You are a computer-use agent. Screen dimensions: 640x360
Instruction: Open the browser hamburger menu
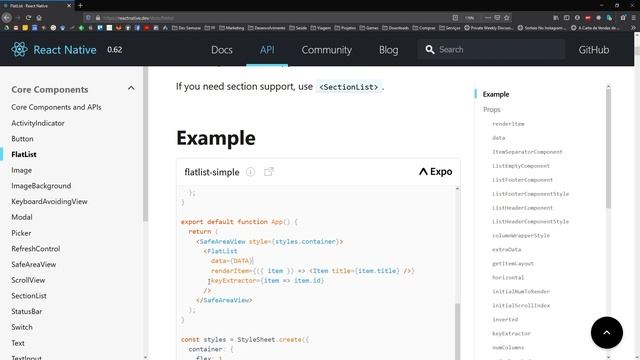coord(633,18)
